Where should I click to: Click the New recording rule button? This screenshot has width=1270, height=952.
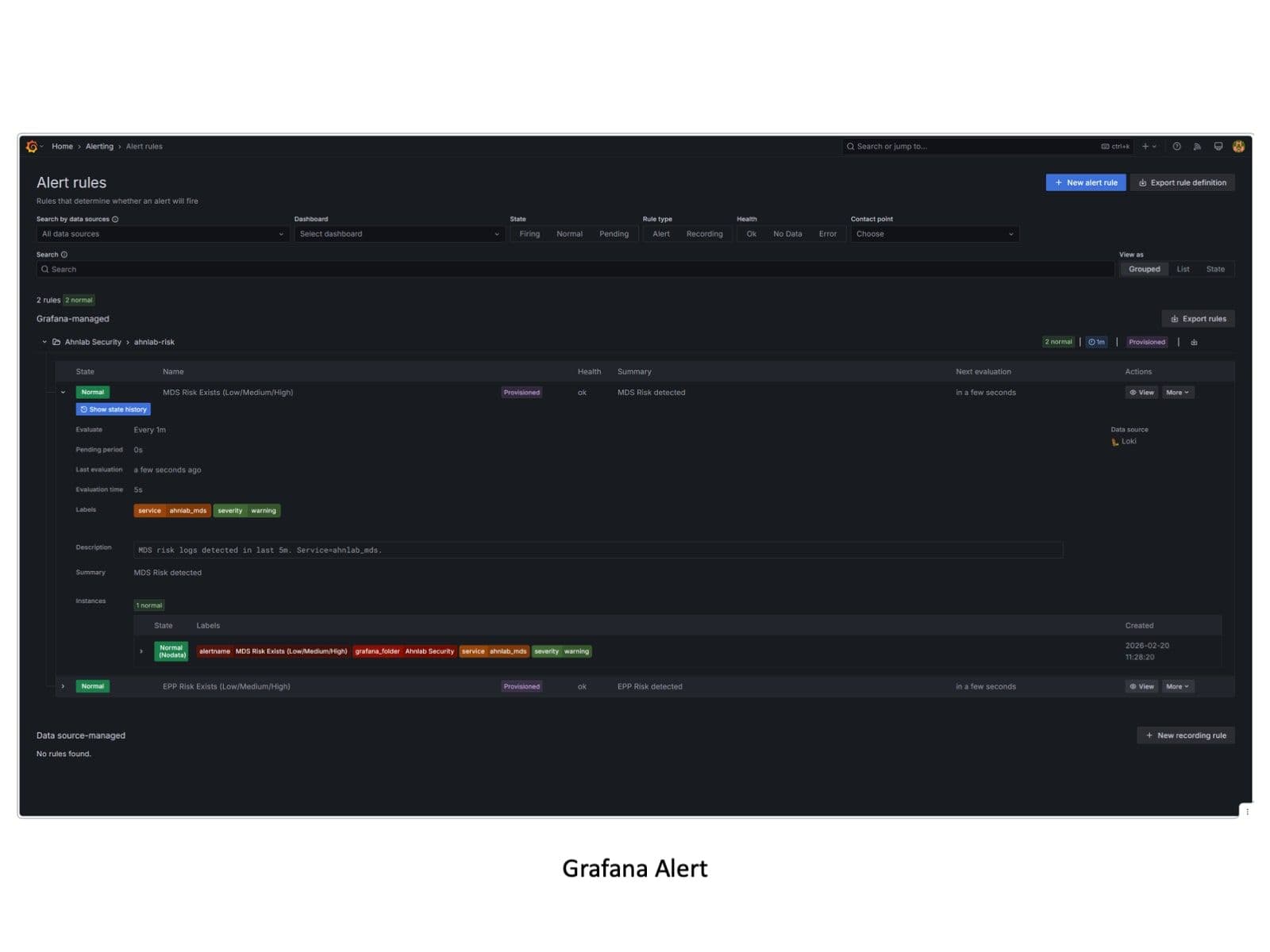coord(1186,736)
